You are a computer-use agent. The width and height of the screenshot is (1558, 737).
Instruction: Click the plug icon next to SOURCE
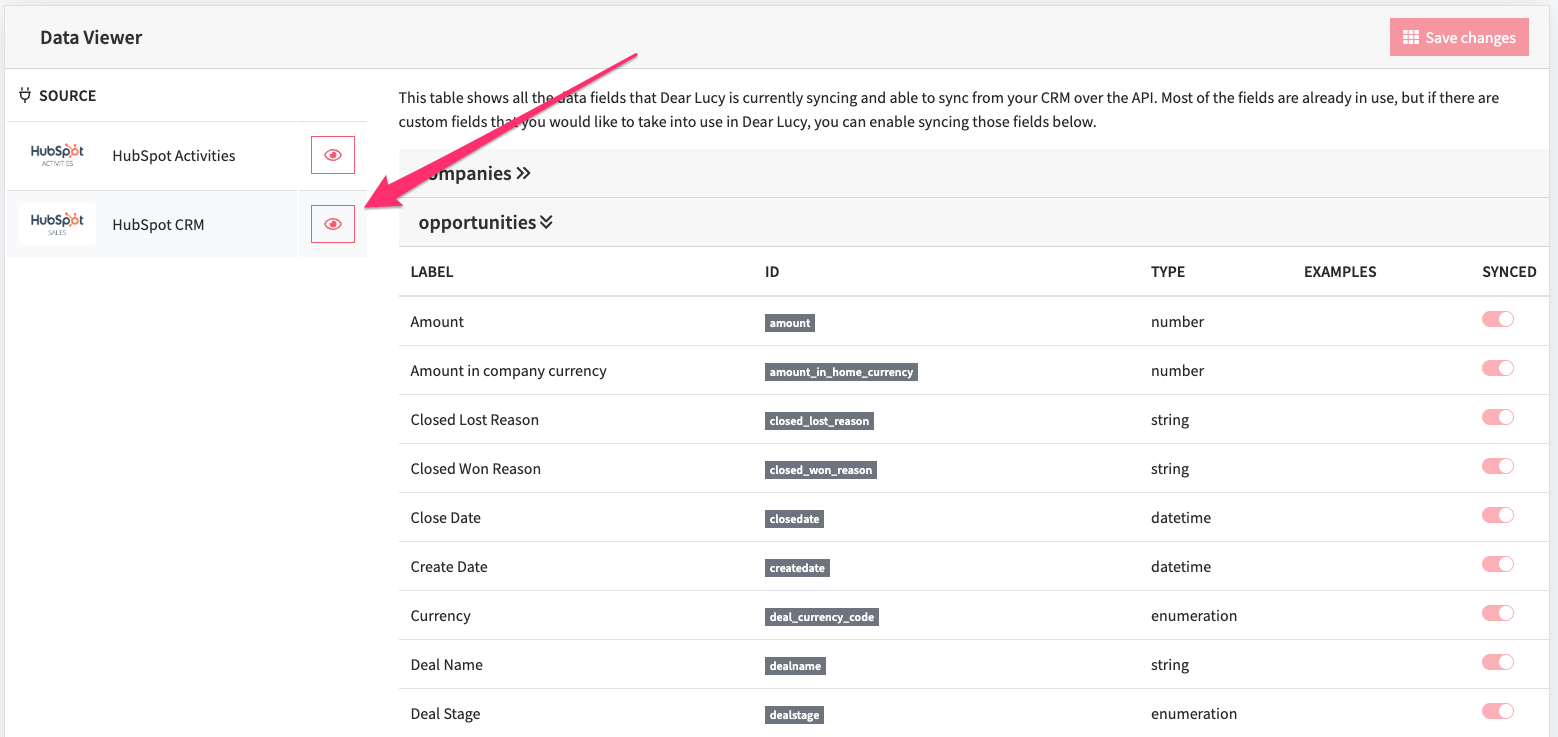[25, 96]
